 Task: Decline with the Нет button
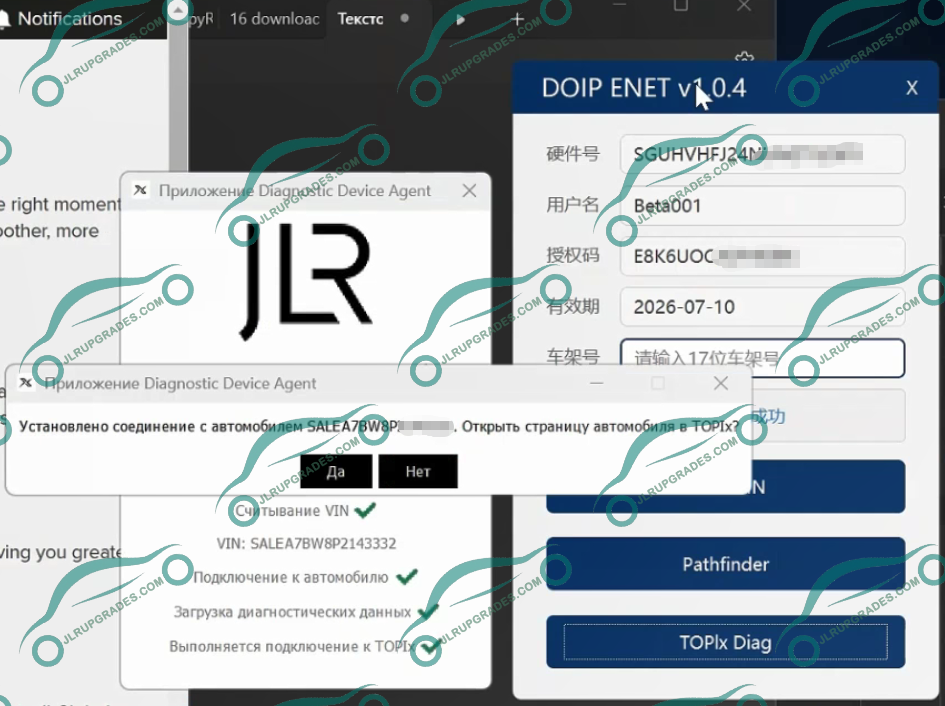coord(418,471)
